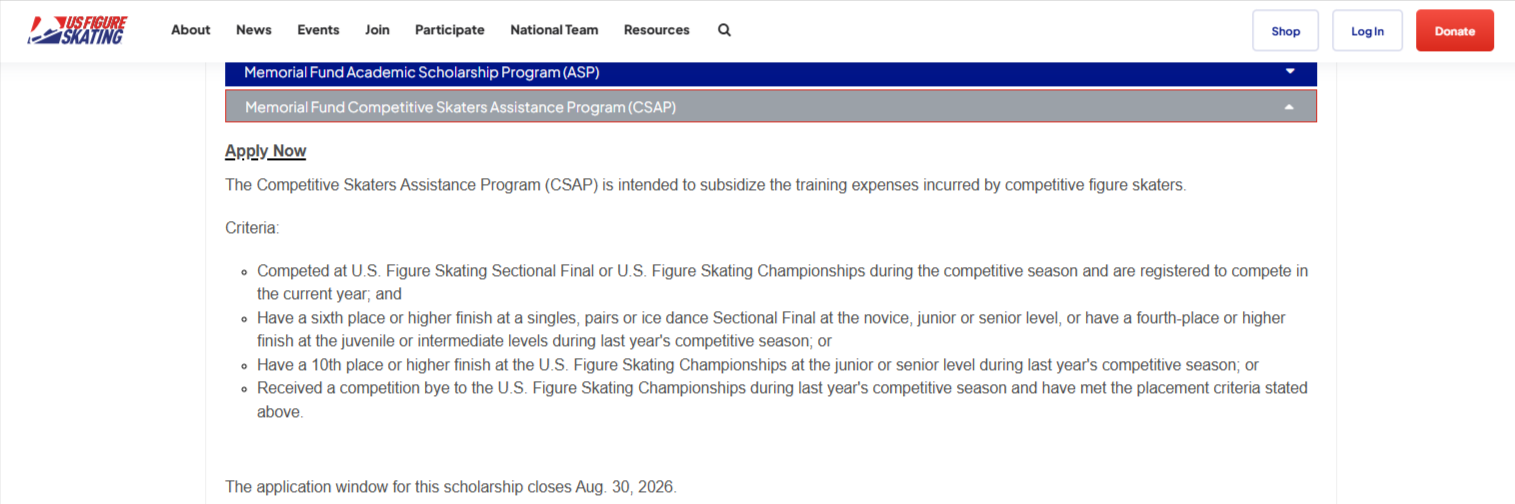Screen dimensions: 1515x504
Task: Open the Resources menu
Action: point(657,30)
